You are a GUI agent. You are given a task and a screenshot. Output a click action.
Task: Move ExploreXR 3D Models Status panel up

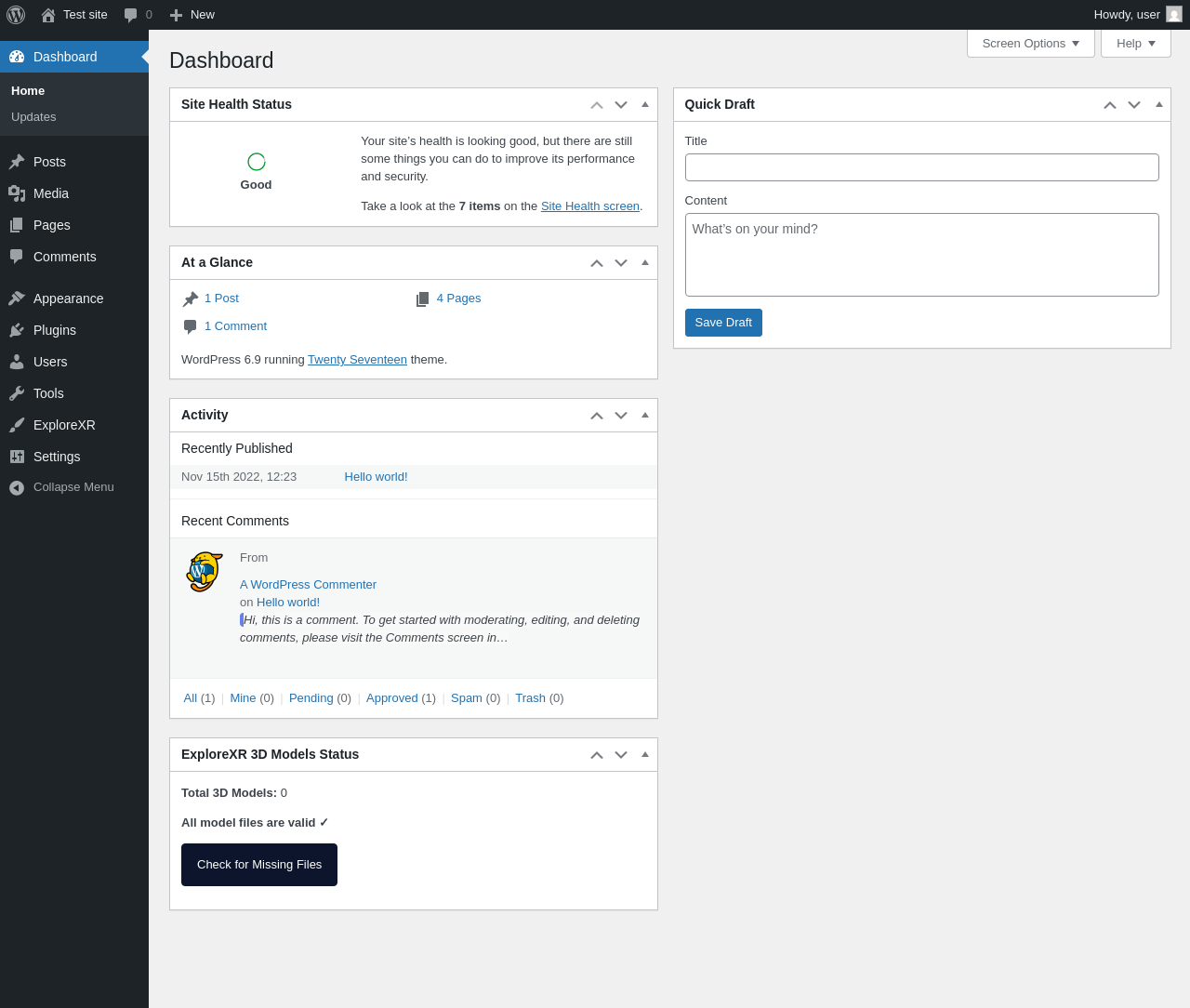coord(597,755)
